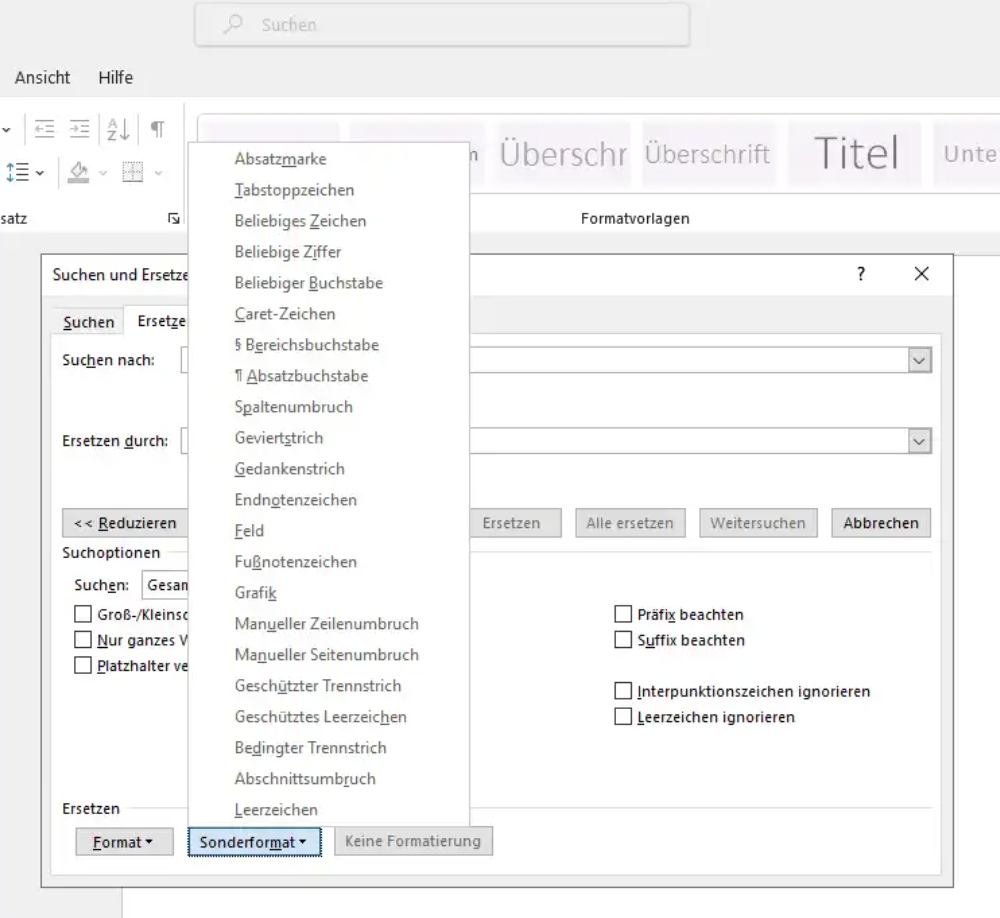This screenshot has width=1000, height=918.
Task: Click the search magnifier in the Suchen bar
Action: coord(231,24)
